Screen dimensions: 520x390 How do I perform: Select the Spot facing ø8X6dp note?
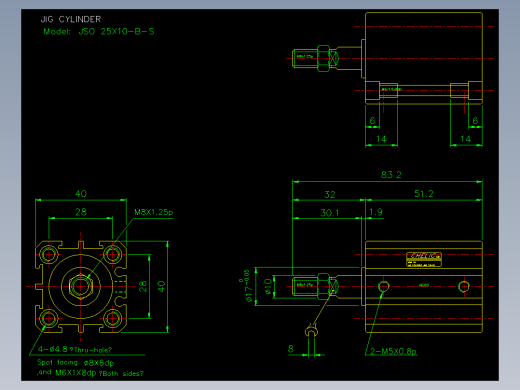75,363
